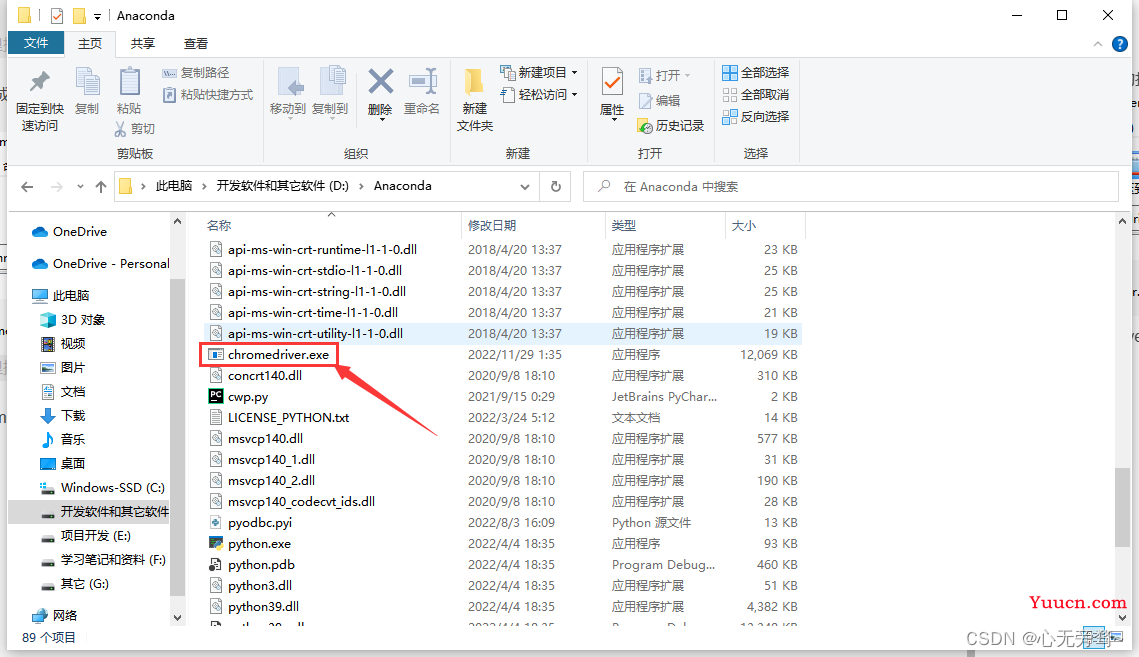
Task: Open 下载 (Downloads) in the sidebar
Action: pos(62,416)
